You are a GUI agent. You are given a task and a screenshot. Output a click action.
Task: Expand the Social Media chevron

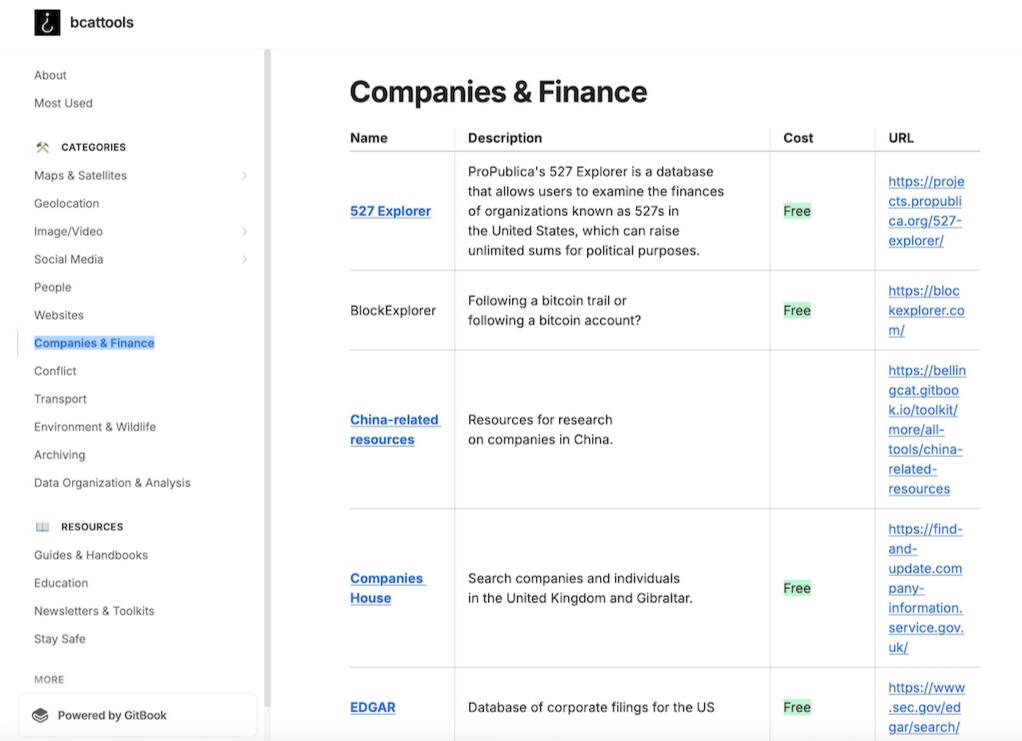(x=244, y=259)
